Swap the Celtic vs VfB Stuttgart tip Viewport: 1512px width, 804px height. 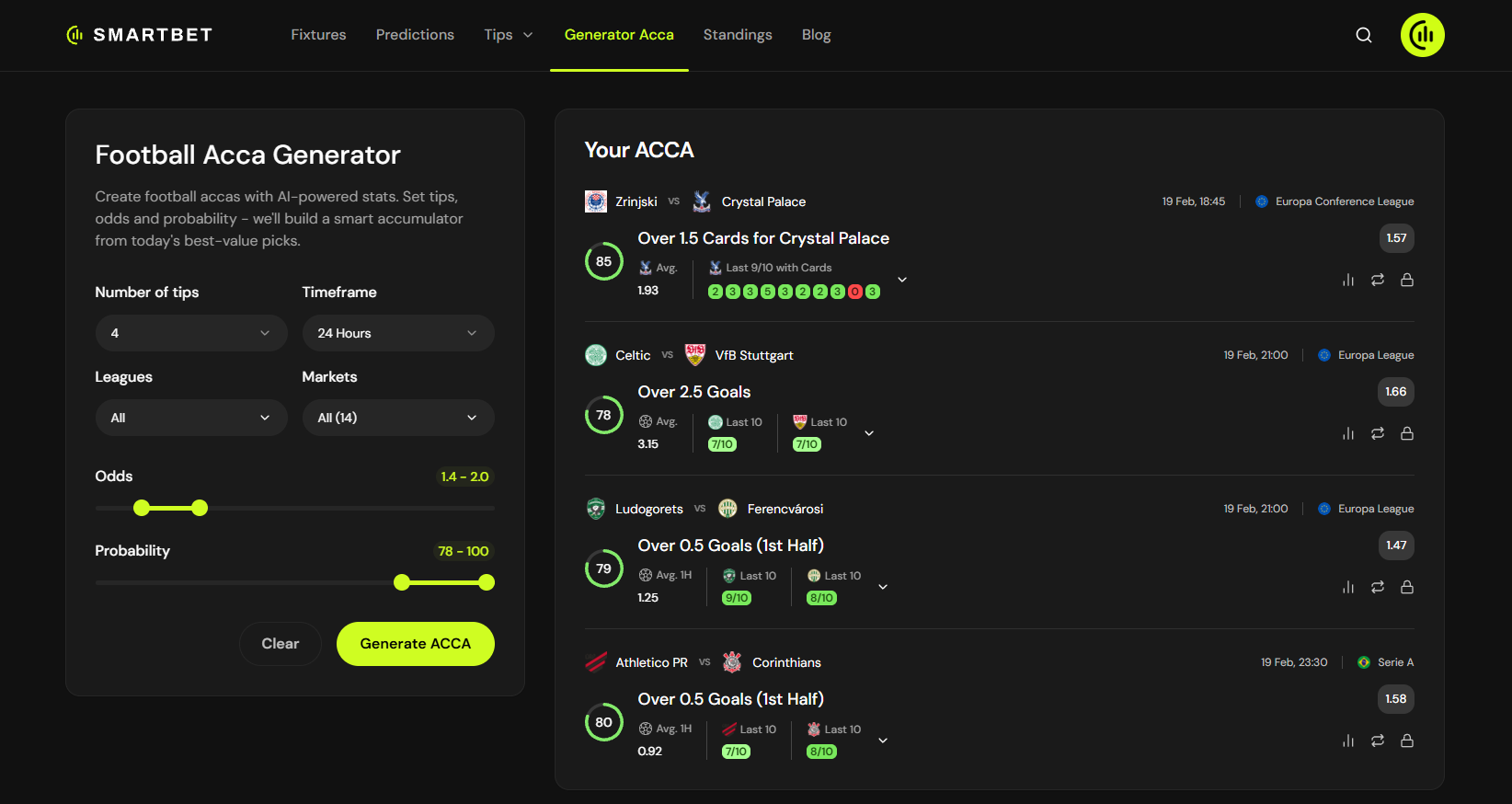1378,433
